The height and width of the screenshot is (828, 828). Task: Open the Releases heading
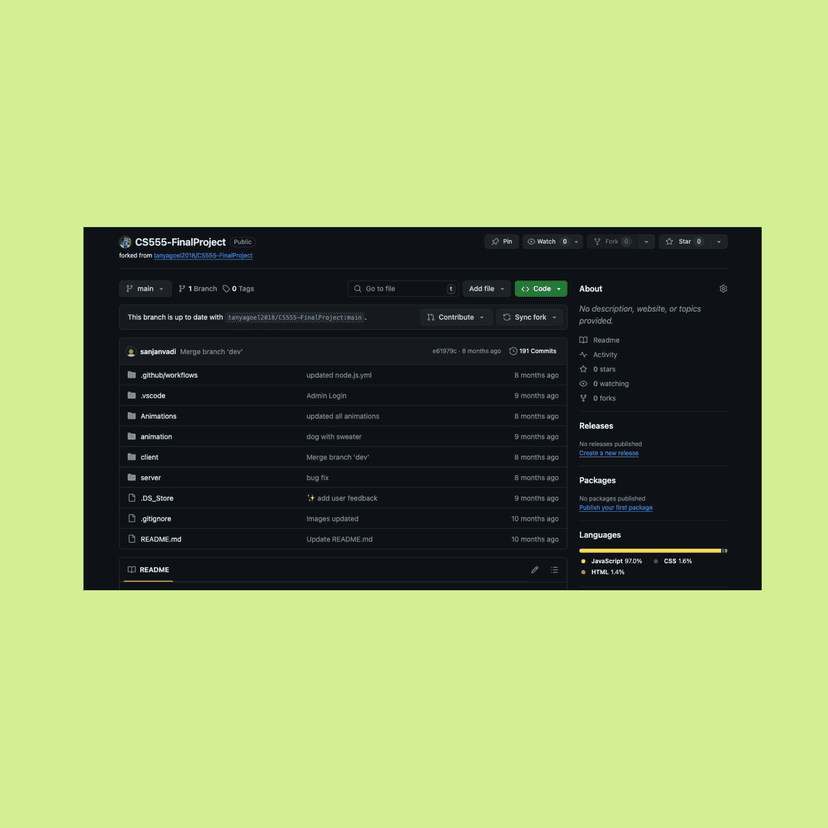596,426
